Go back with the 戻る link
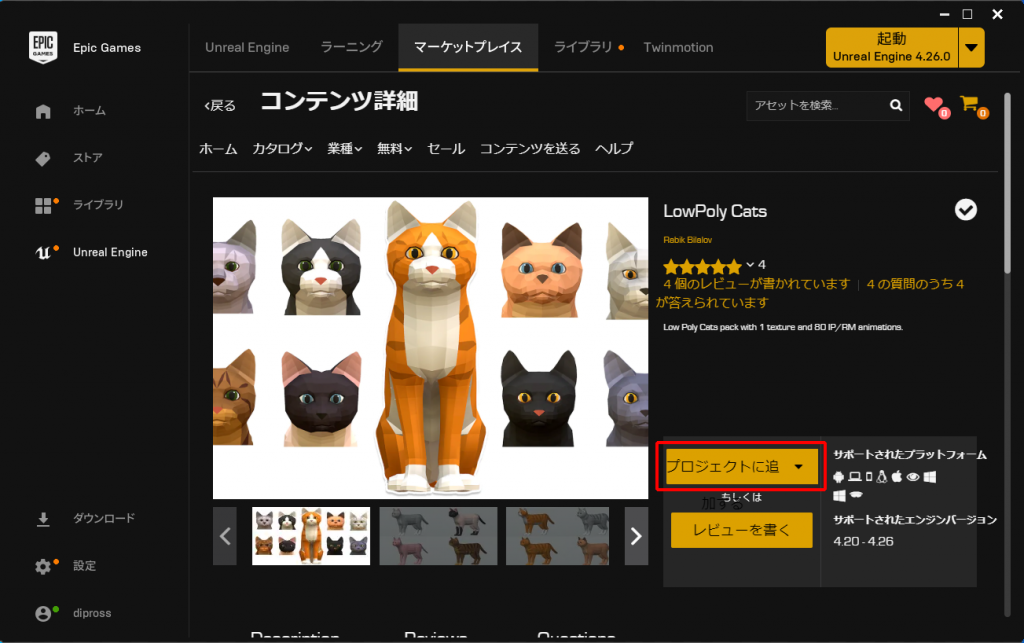 tap(219, 106)
